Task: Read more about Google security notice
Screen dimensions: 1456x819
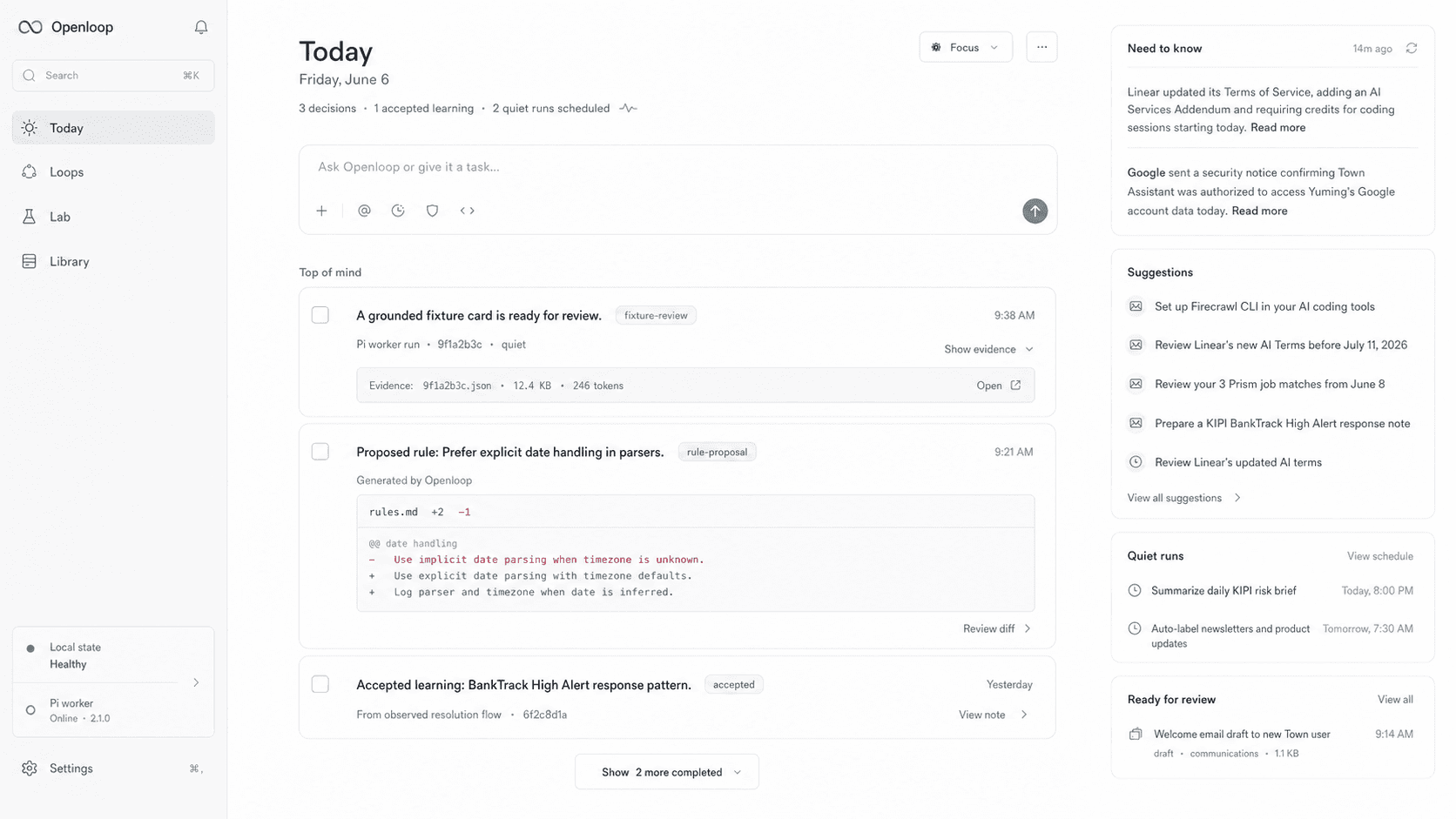Action: click(1259, 211)
